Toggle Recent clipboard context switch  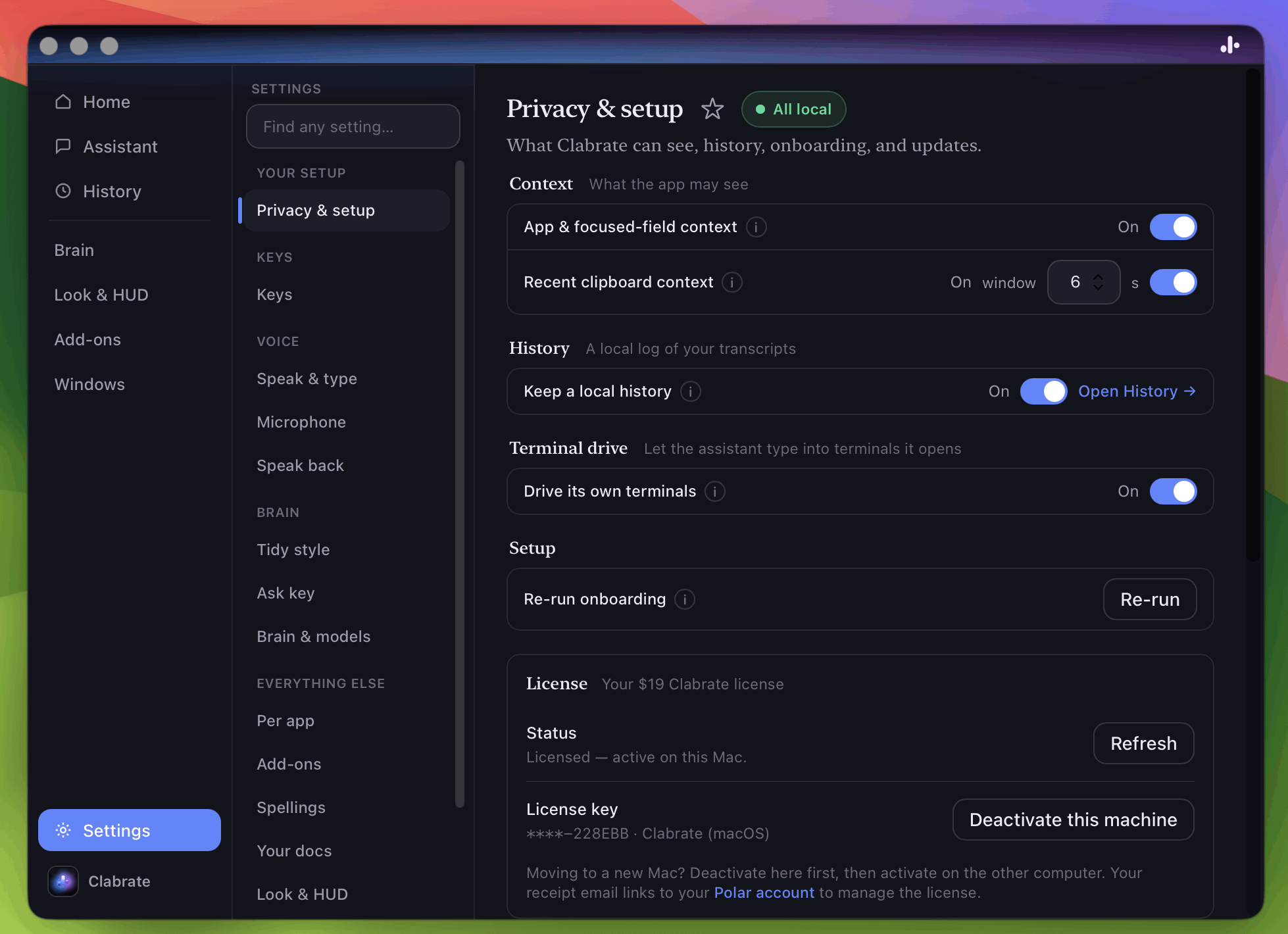click(1173, 282)
